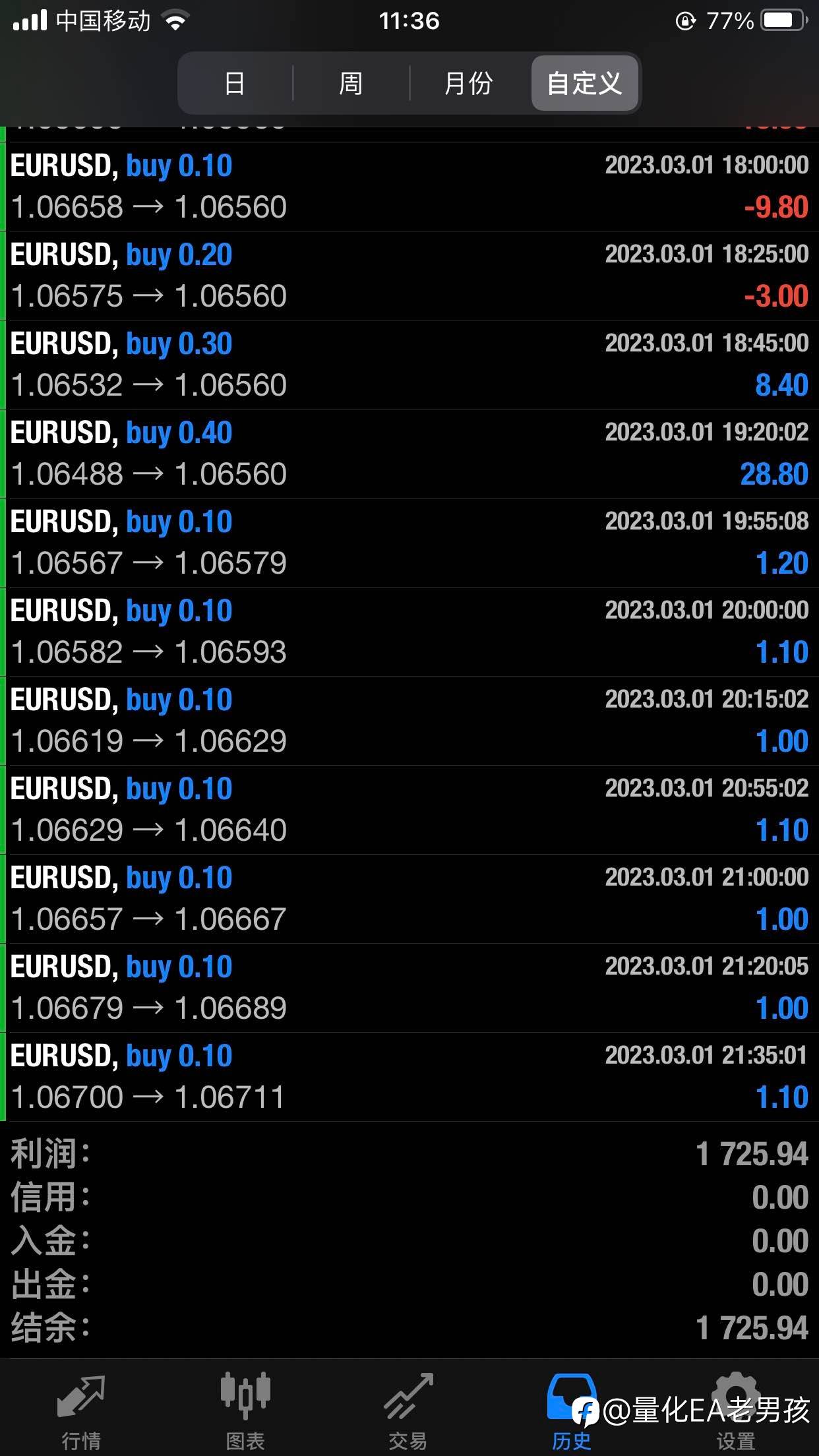Tap the 11:36 clock in status bar
The width and height of the screenshot is (819, 1456).
coord(409,21)
